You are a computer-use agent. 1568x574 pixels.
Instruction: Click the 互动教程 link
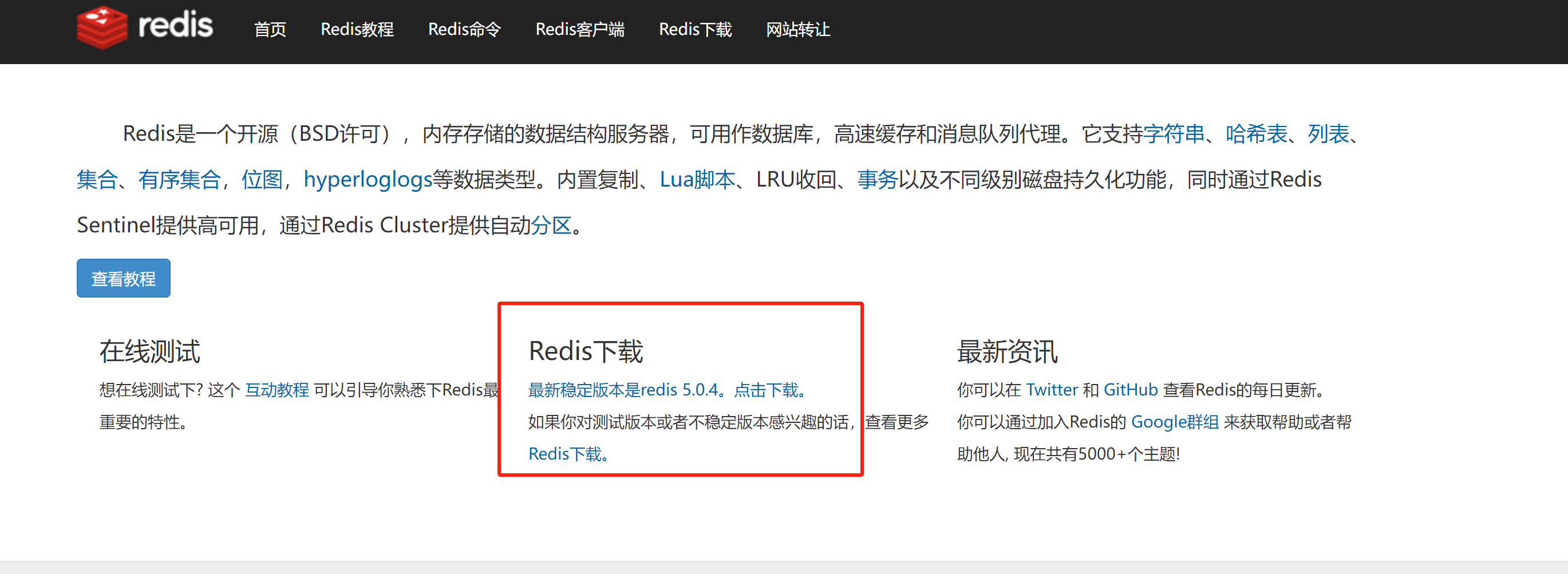(277, 390)
